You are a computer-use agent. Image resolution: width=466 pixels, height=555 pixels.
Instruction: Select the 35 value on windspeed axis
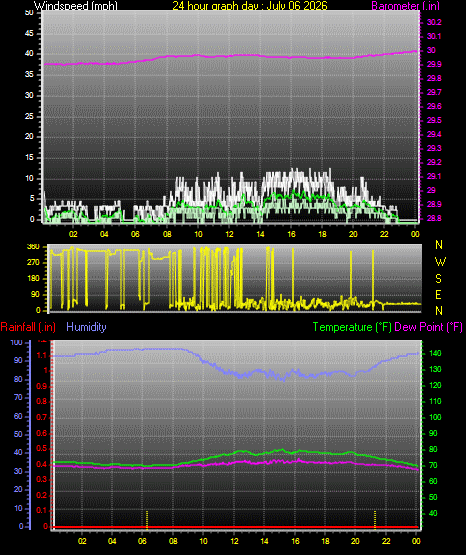29,74
